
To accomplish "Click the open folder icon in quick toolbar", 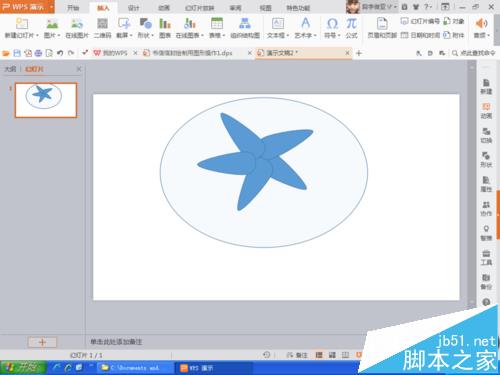I will click(x=6, y=53).
